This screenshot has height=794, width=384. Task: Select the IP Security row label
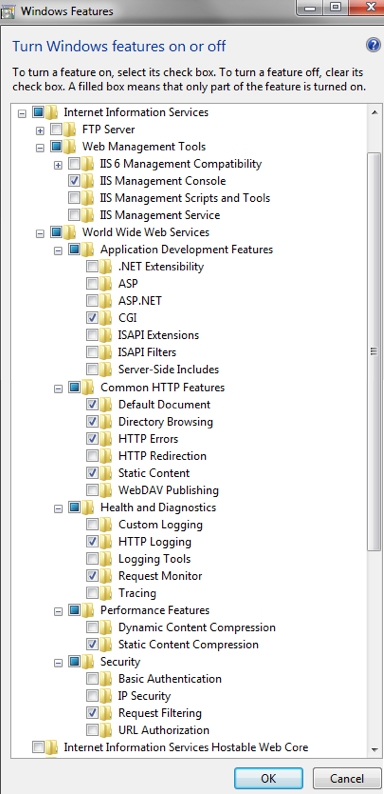pyautogui.click(x=144, y=696)
